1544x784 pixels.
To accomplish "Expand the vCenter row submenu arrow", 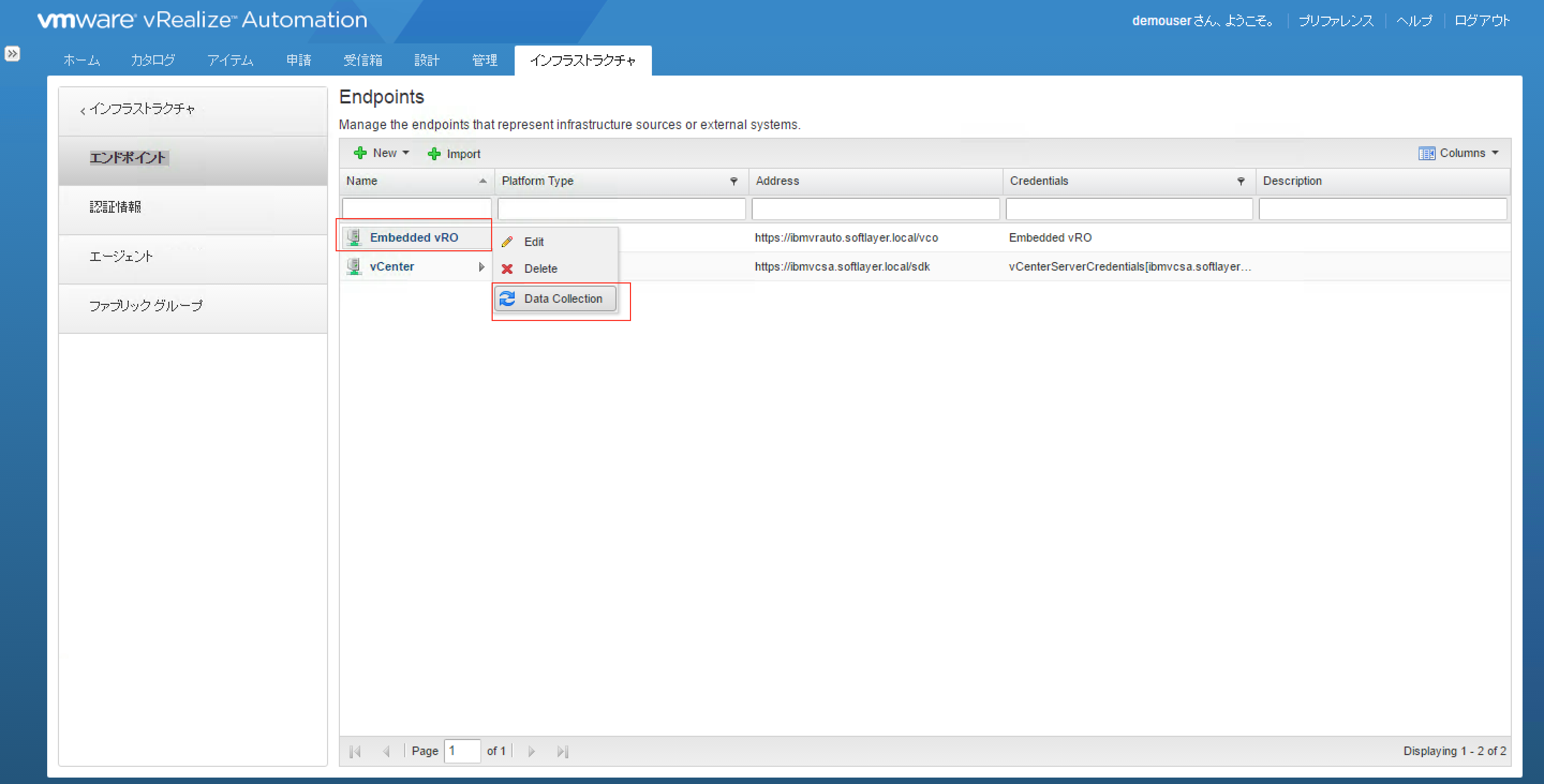I will [481, 267].
